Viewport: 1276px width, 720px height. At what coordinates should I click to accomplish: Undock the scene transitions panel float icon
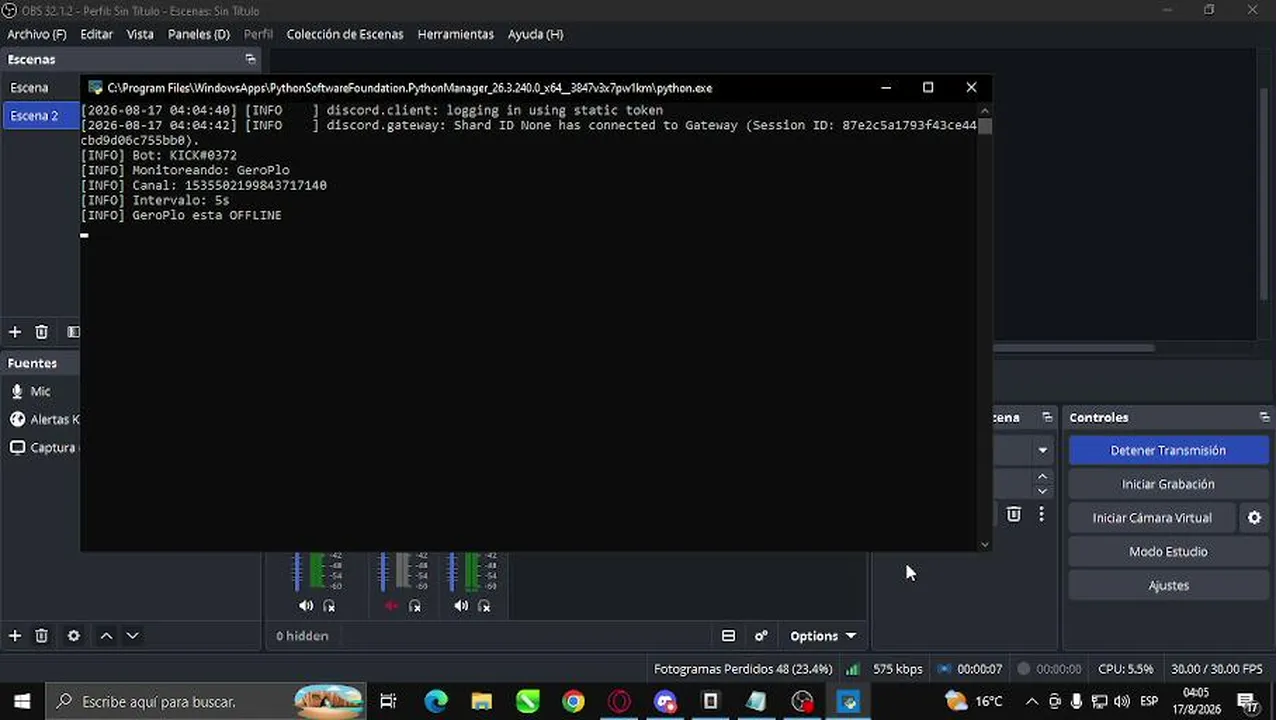(1047, 417)
